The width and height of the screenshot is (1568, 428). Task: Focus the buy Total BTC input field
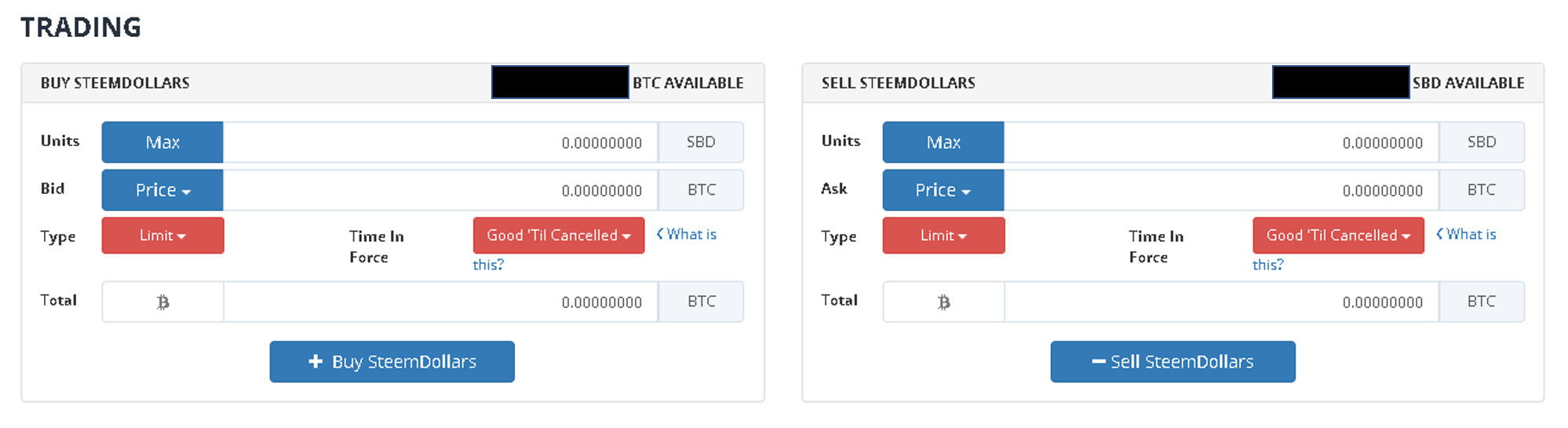439,302
